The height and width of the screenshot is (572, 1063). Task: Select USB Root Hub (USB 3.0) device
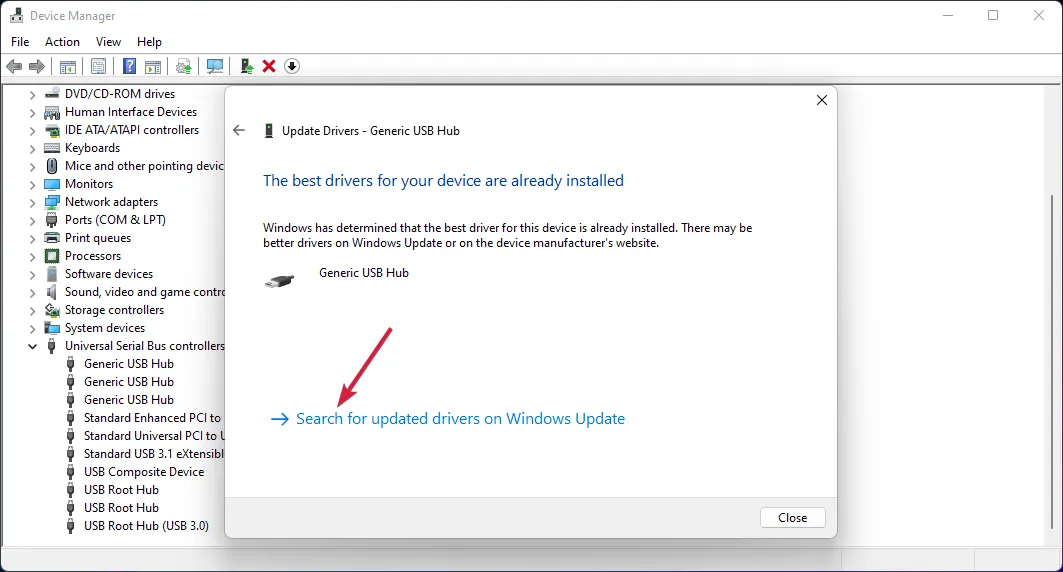click(146, 526)
